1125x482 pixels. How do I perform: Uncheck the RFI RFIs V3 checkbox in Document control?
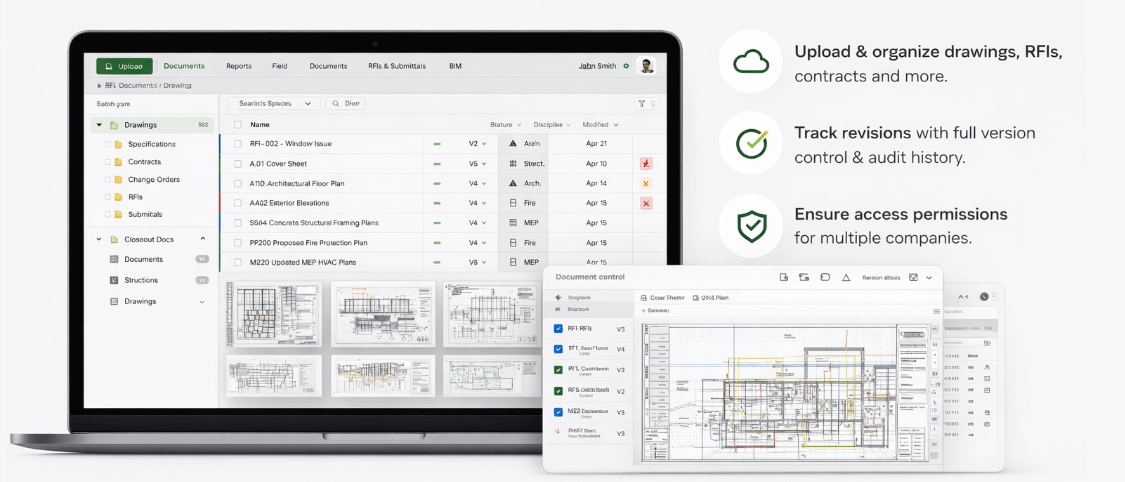coord(558,329)
